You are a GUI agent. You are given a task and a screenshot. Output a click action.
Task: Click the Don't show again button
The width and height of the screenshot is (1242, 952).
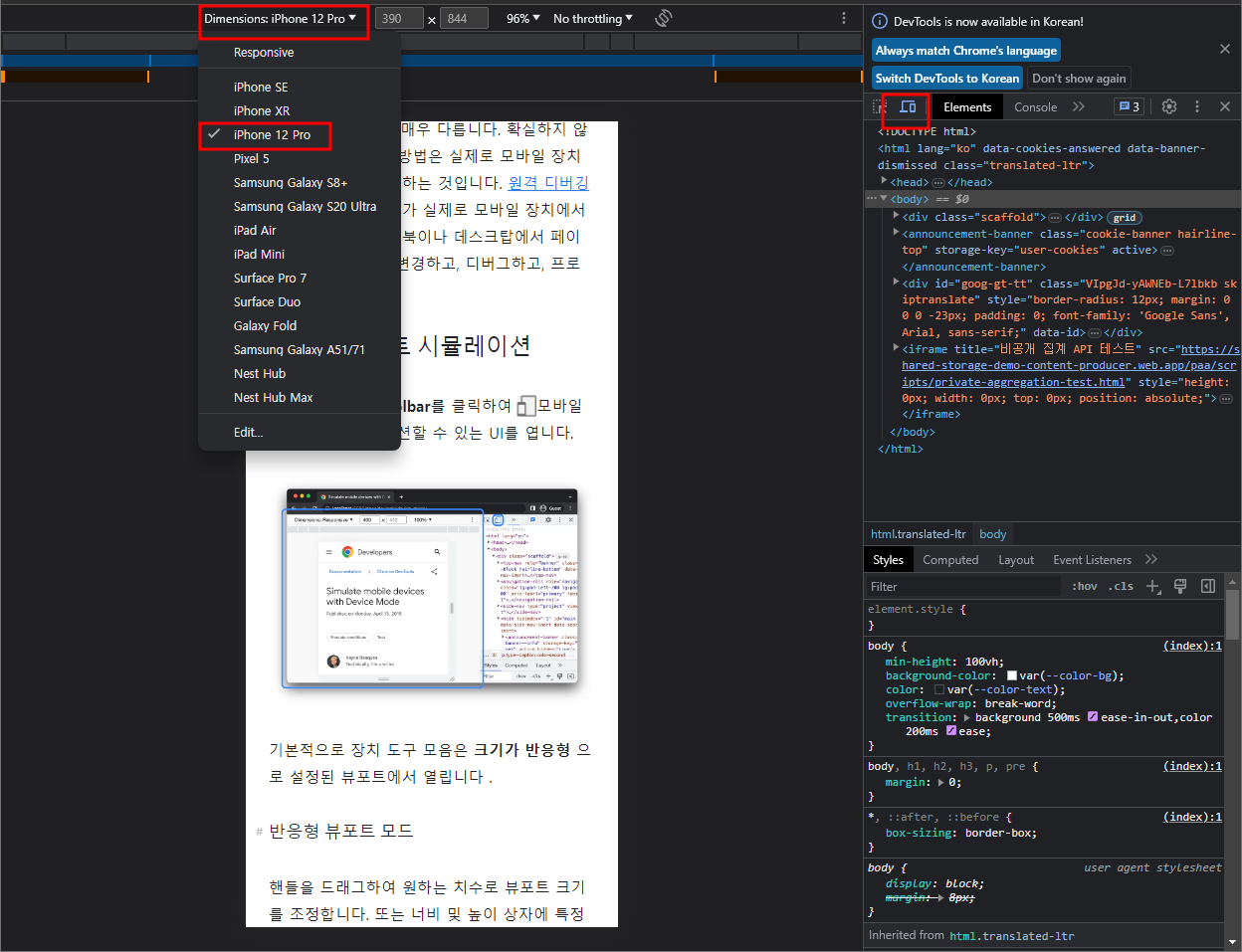(1079, 78)
